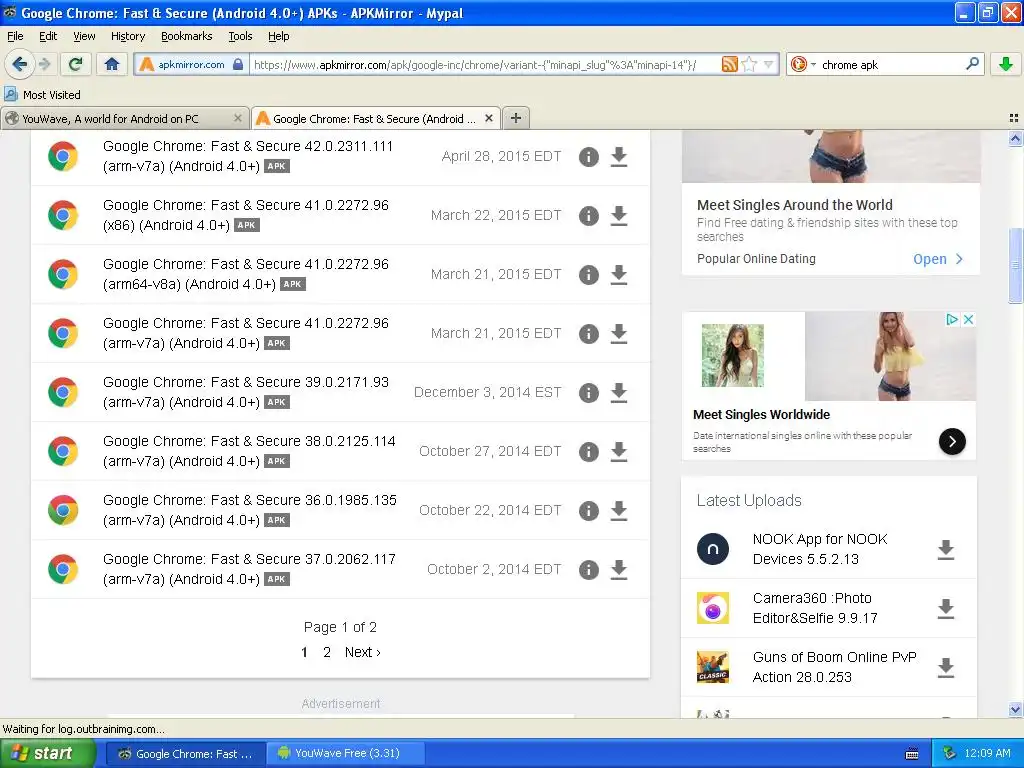Open the Help menu
This screenshot has height=768, width=1024.
[278, 36]
